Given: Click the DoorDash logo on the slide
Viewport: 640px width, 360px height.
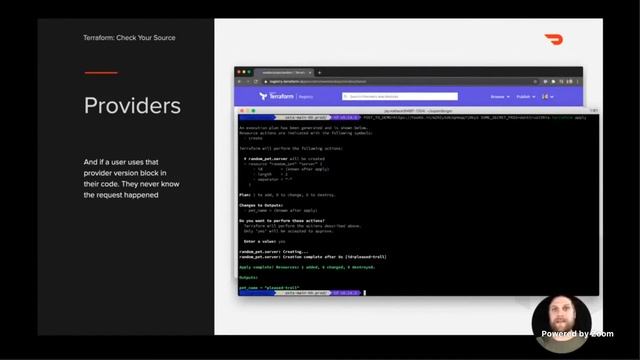Looking at the screenshot, I should (553, 39).
